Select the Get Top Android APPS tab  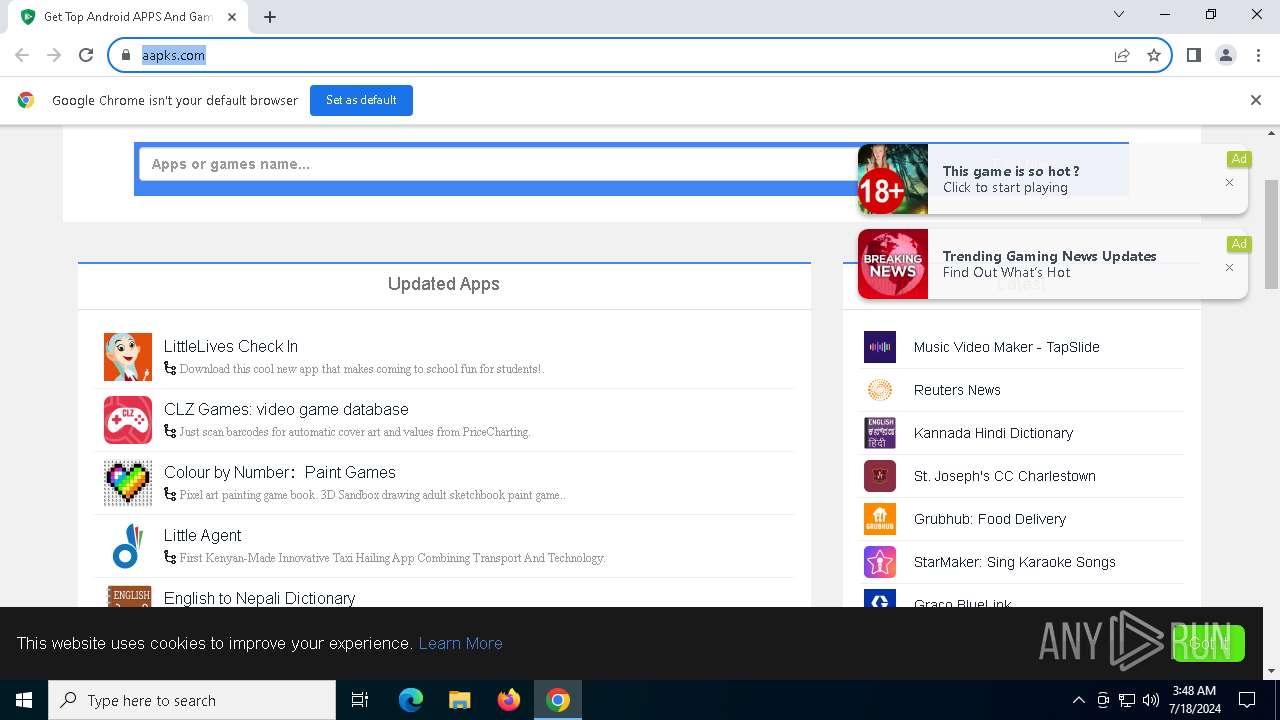(x=126, y=17)
